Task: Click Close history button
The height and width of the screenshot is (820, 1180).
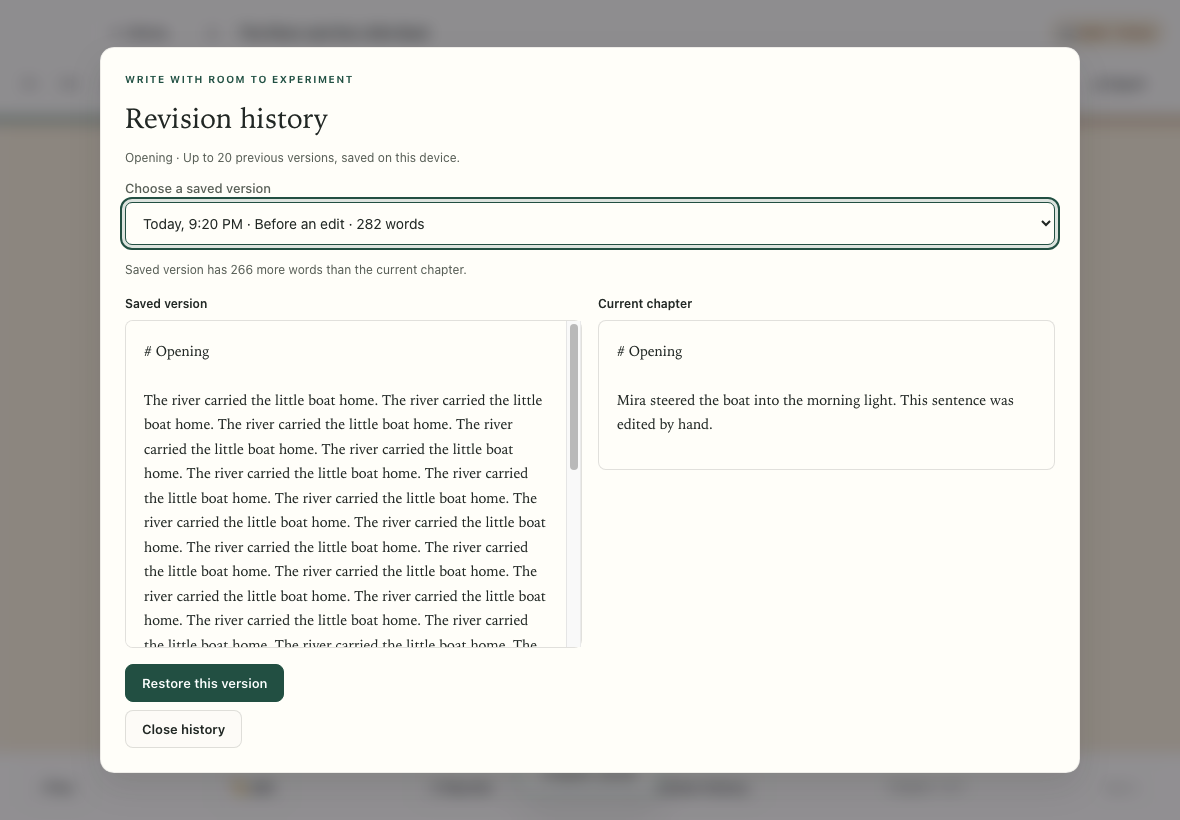Action: coord(183,729)
